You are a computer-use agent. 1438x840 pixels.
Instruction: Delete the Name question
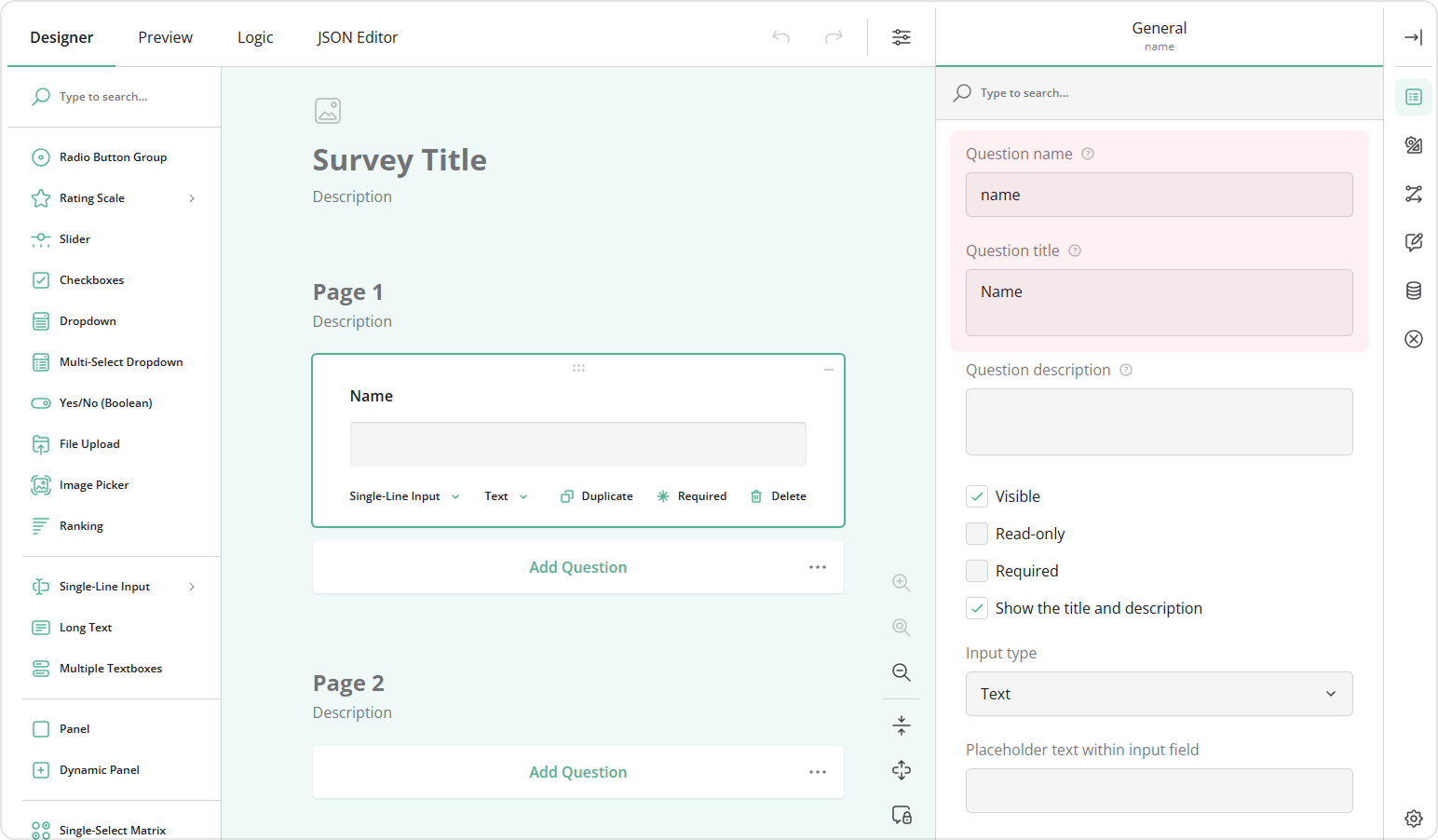click(778, 495)
